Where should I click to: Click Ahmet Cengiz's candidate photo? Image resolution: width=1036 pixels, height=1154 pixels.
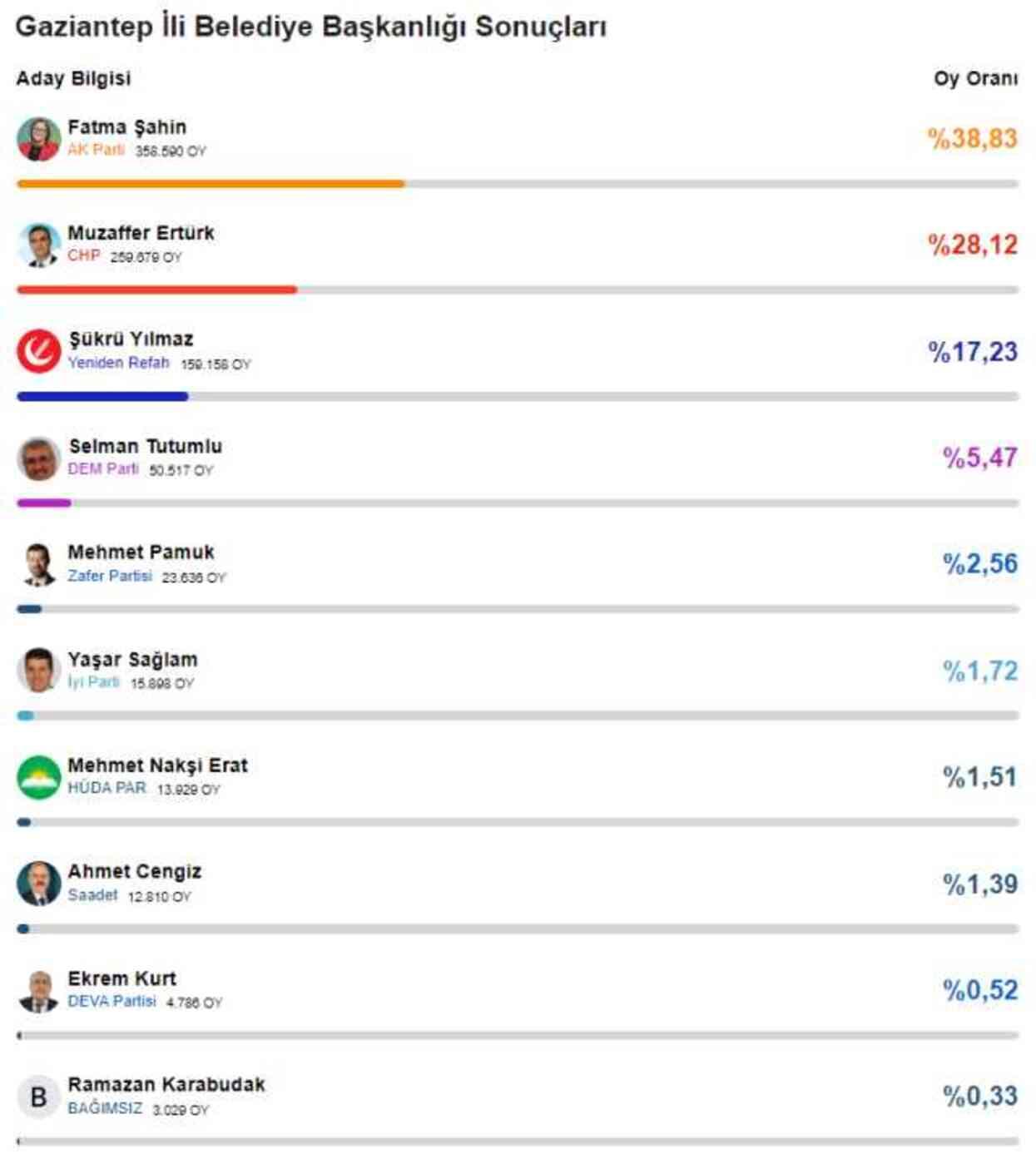tap(38, 884)
